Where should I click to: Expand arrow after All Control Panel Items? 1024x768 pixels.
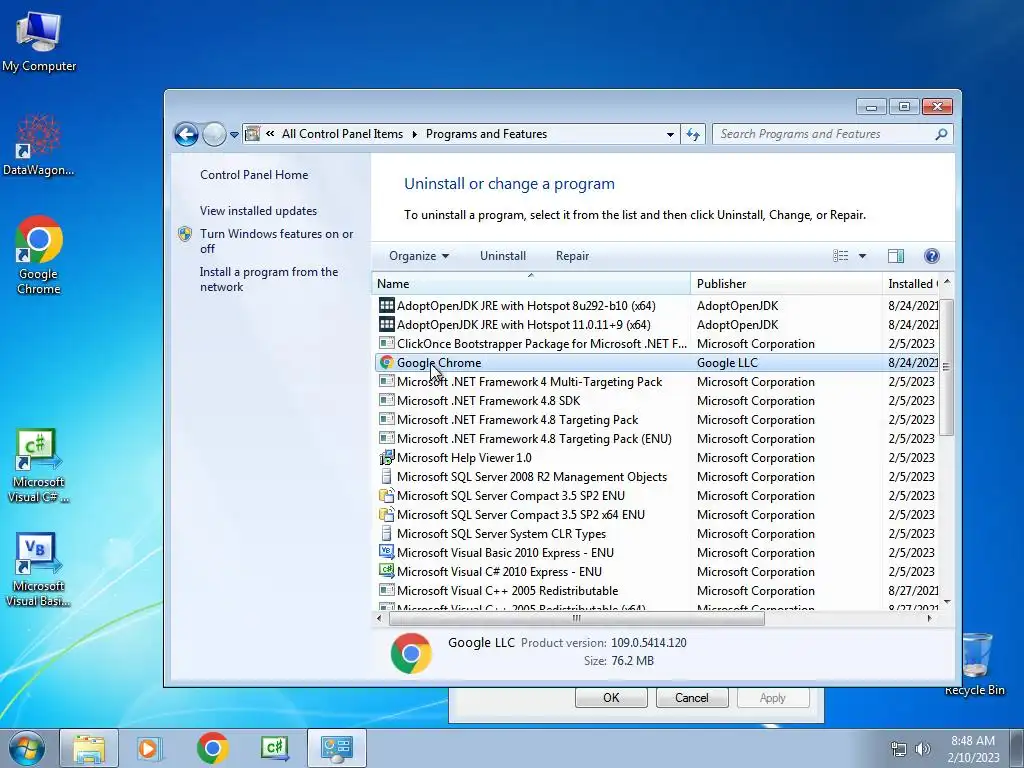[414, 135]
